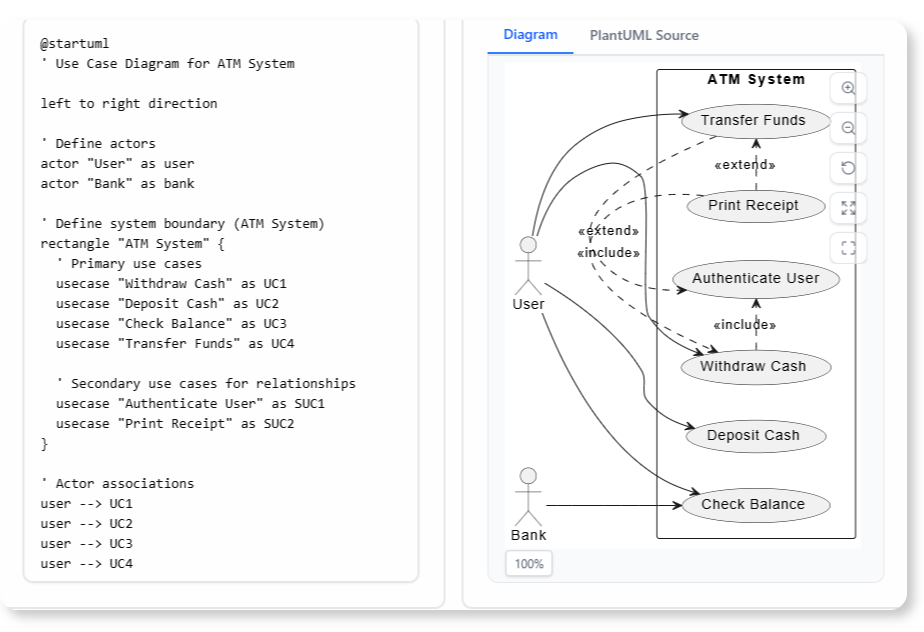The image size is (924, 632).
Task: Click inside the PlantUML code editor panel
Action: (220, 300)
